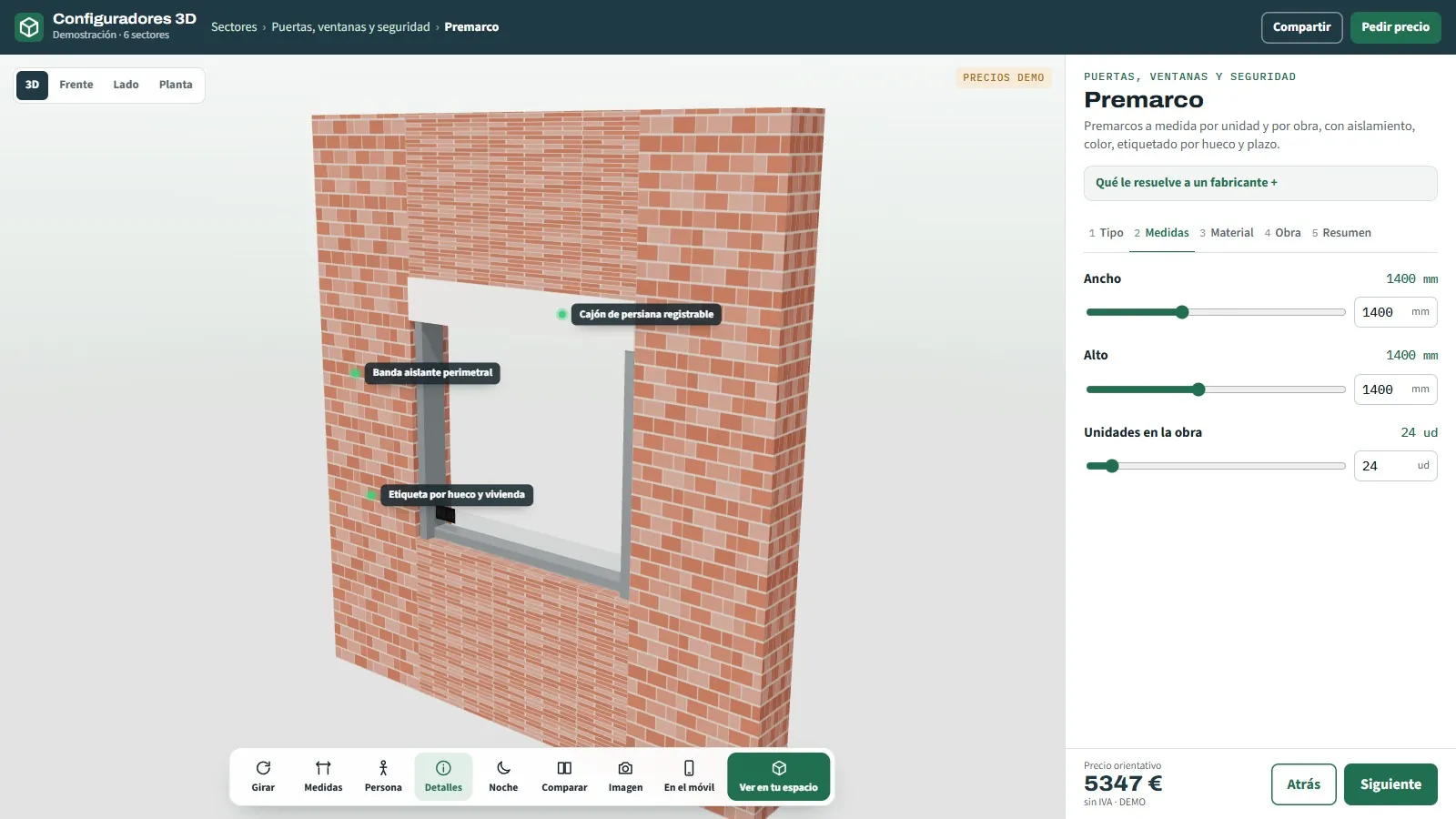Toggle the Detalles info icon
The image size is (1456, 819).
(x=443, y=768)
